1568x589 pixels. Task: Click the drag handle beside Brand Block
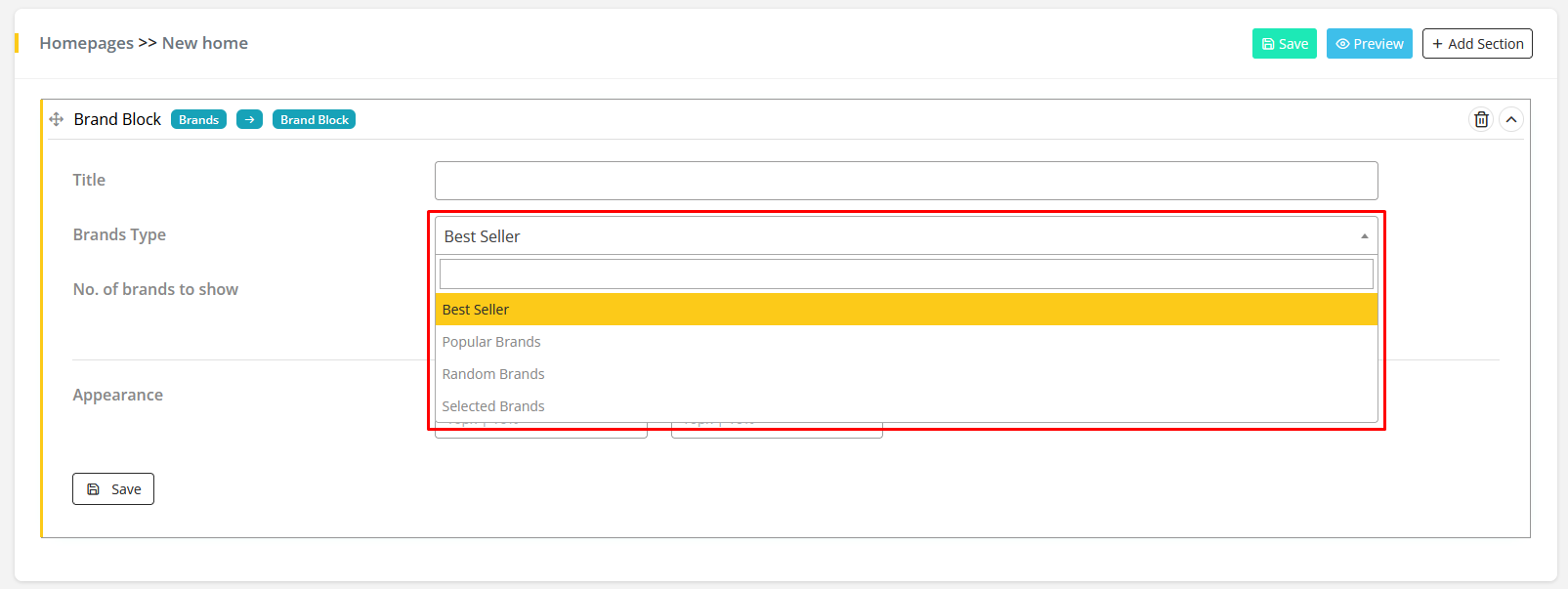[x=57, y=119]
